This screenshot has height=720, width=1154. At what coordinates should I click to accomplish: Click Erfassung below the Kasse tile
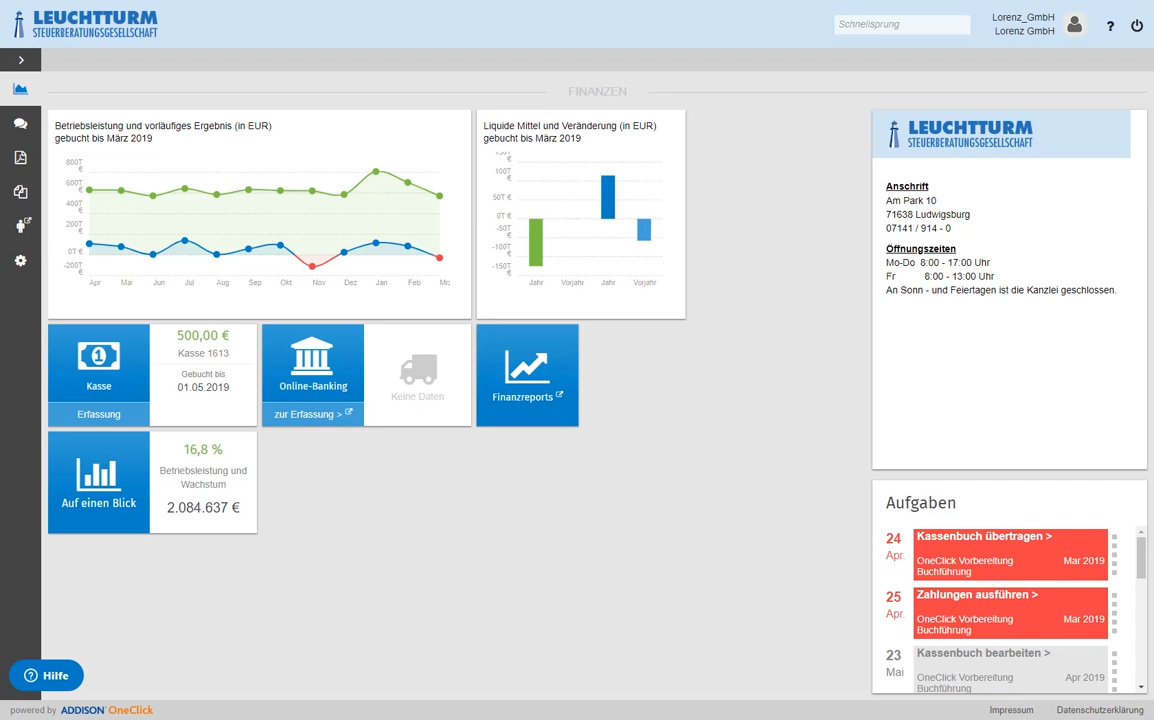[x=99, y=414]
